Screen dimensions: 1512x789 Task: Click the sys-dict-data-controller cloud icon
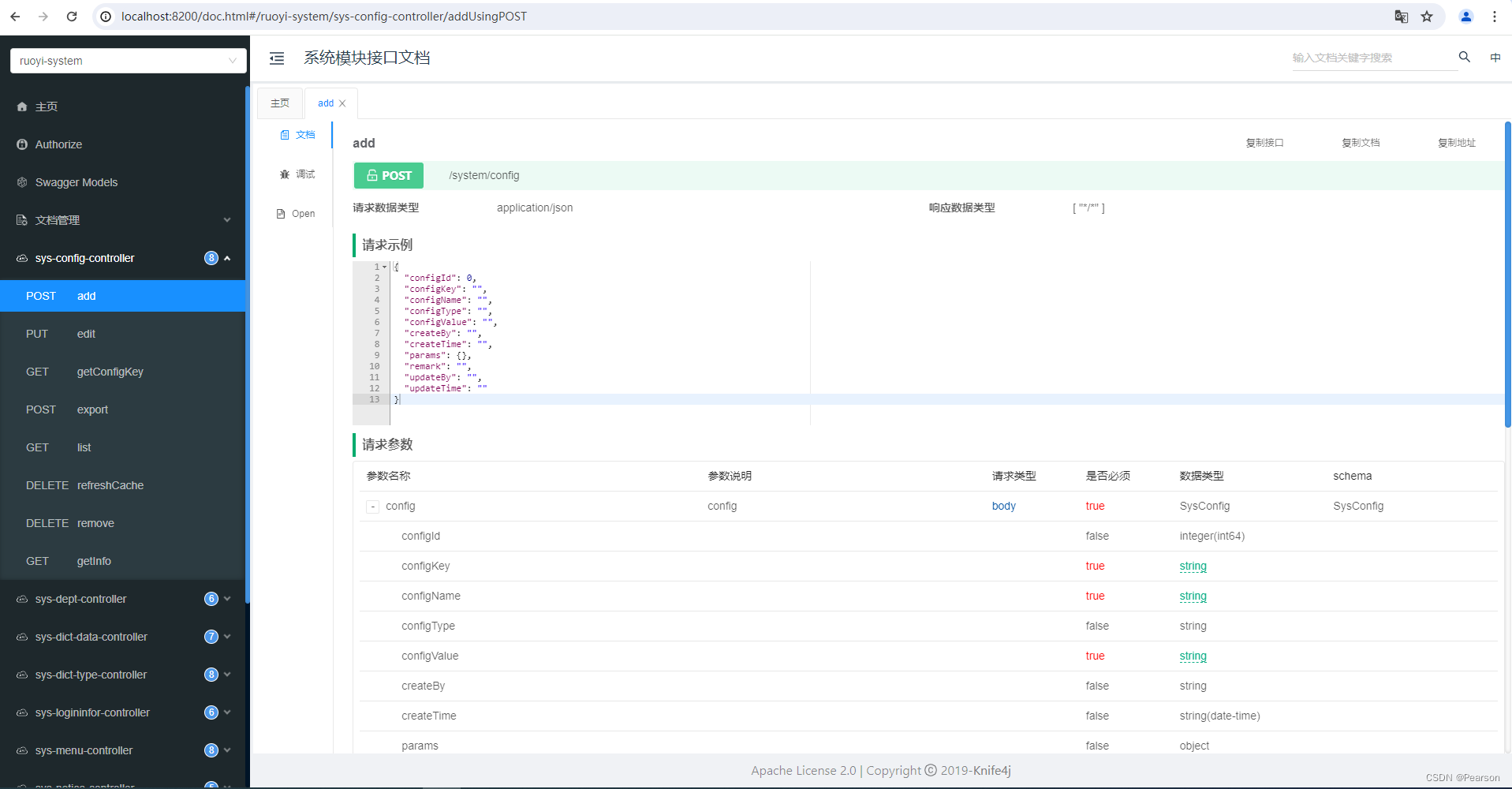coord(22,637)
